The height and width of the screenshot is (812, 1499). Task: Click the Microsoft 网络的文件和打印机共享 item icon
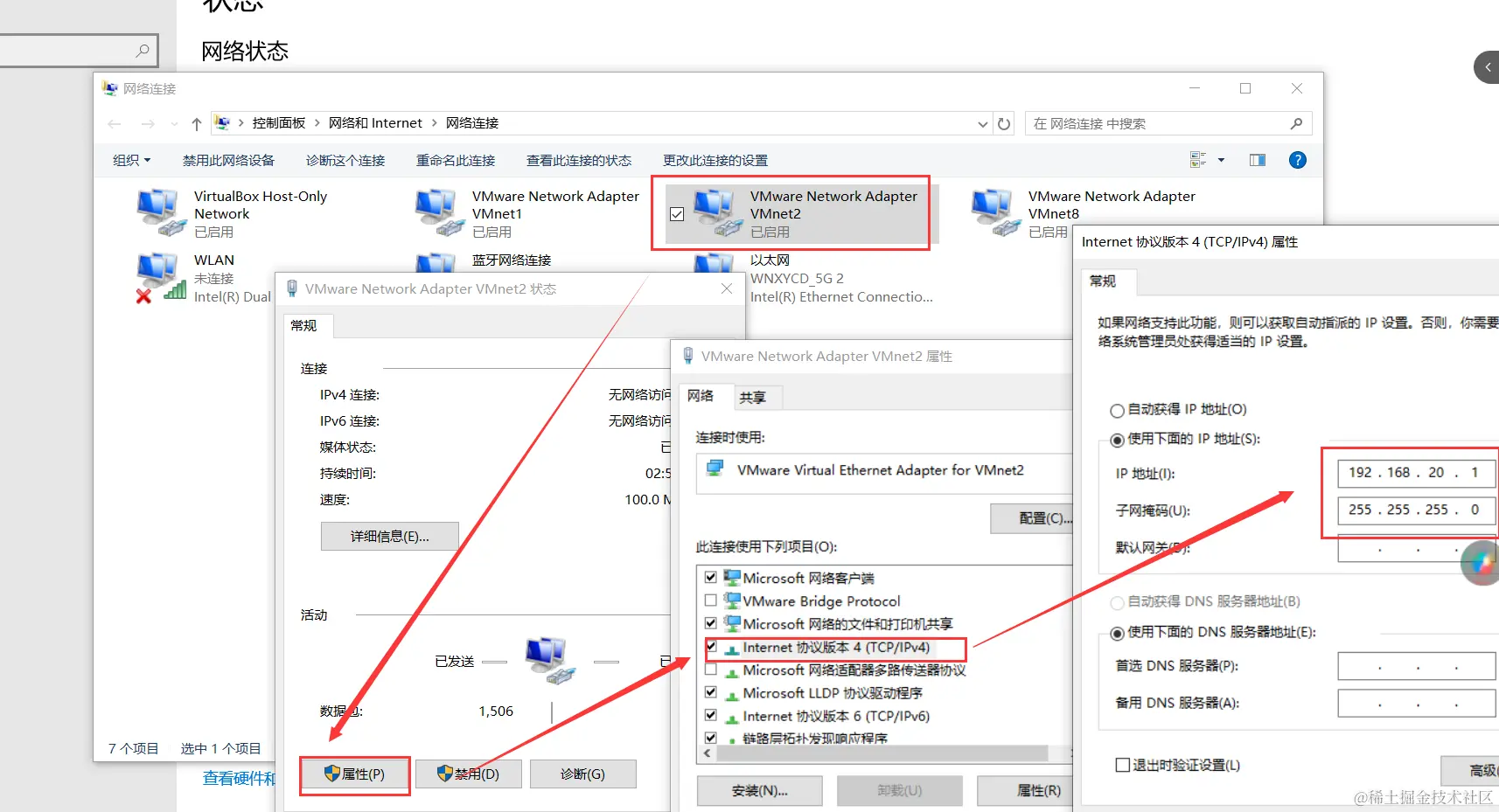731,623
